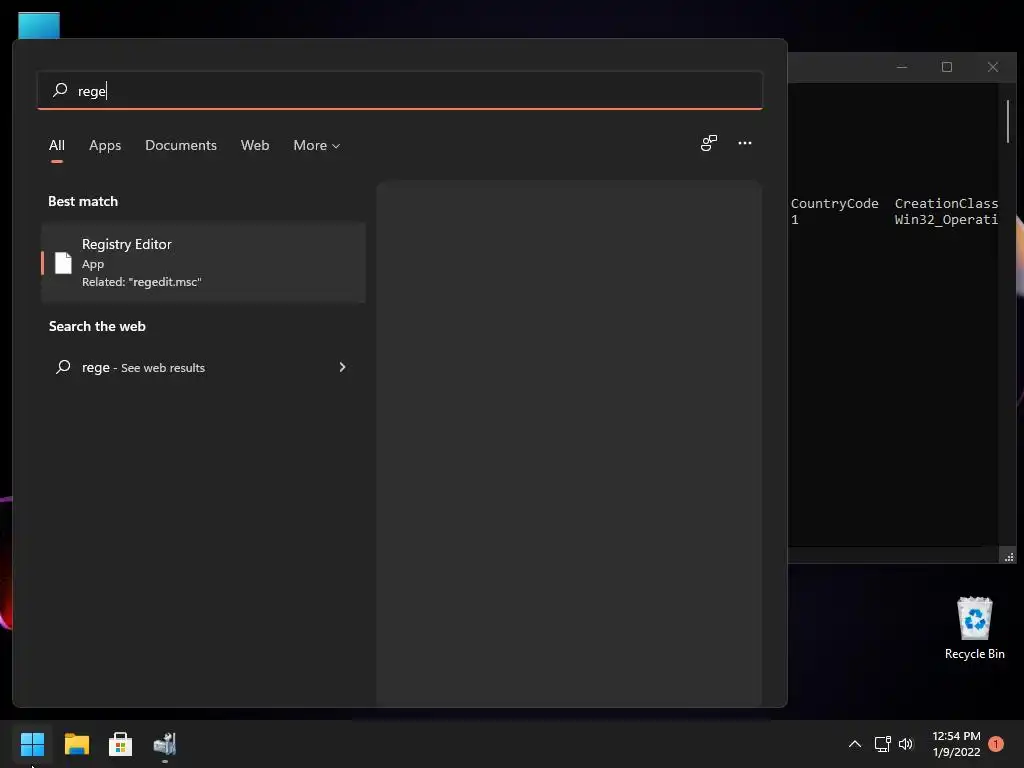Click 'Related: "regedit.msc"' text

(142, 281)
